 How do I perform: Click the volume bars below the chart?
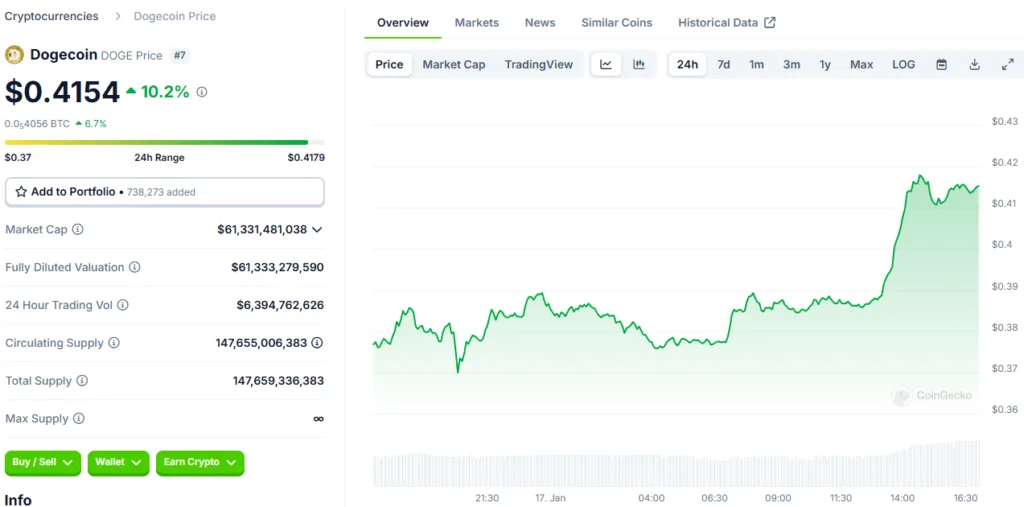pyautogui.click(x=676, y=465)
